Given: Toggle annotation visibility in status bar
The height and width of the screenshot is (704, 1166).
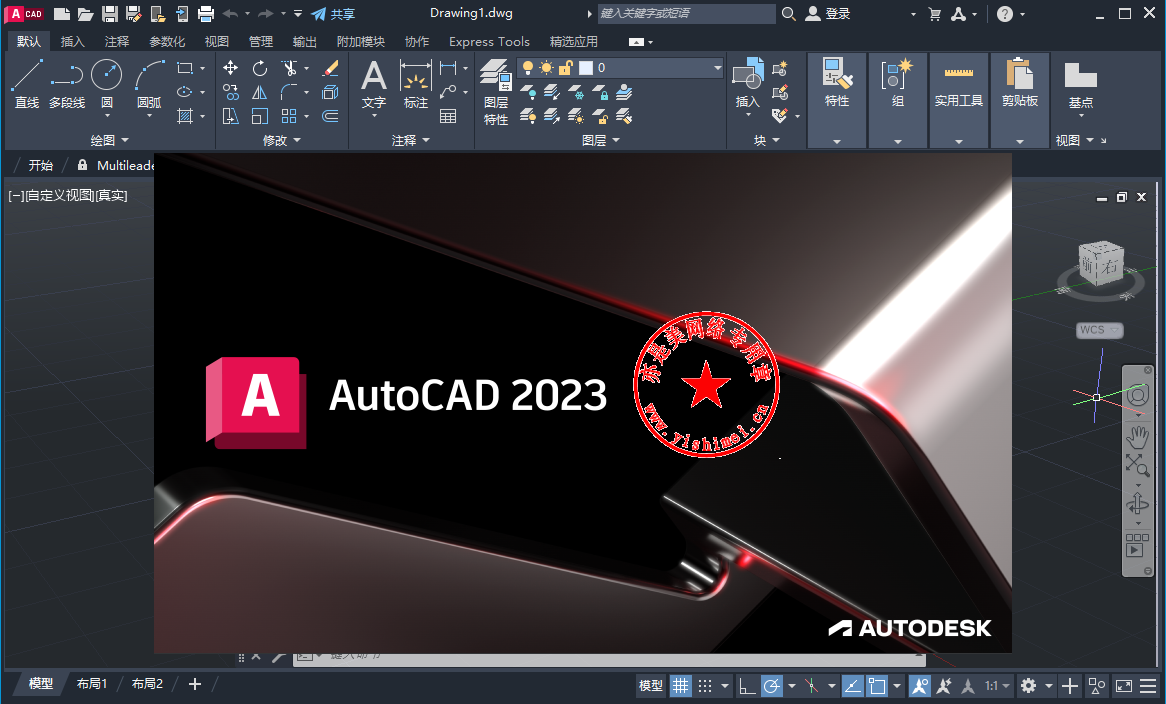Looking at the screenshot, I should pyautogui.click(x=920, y=685).
